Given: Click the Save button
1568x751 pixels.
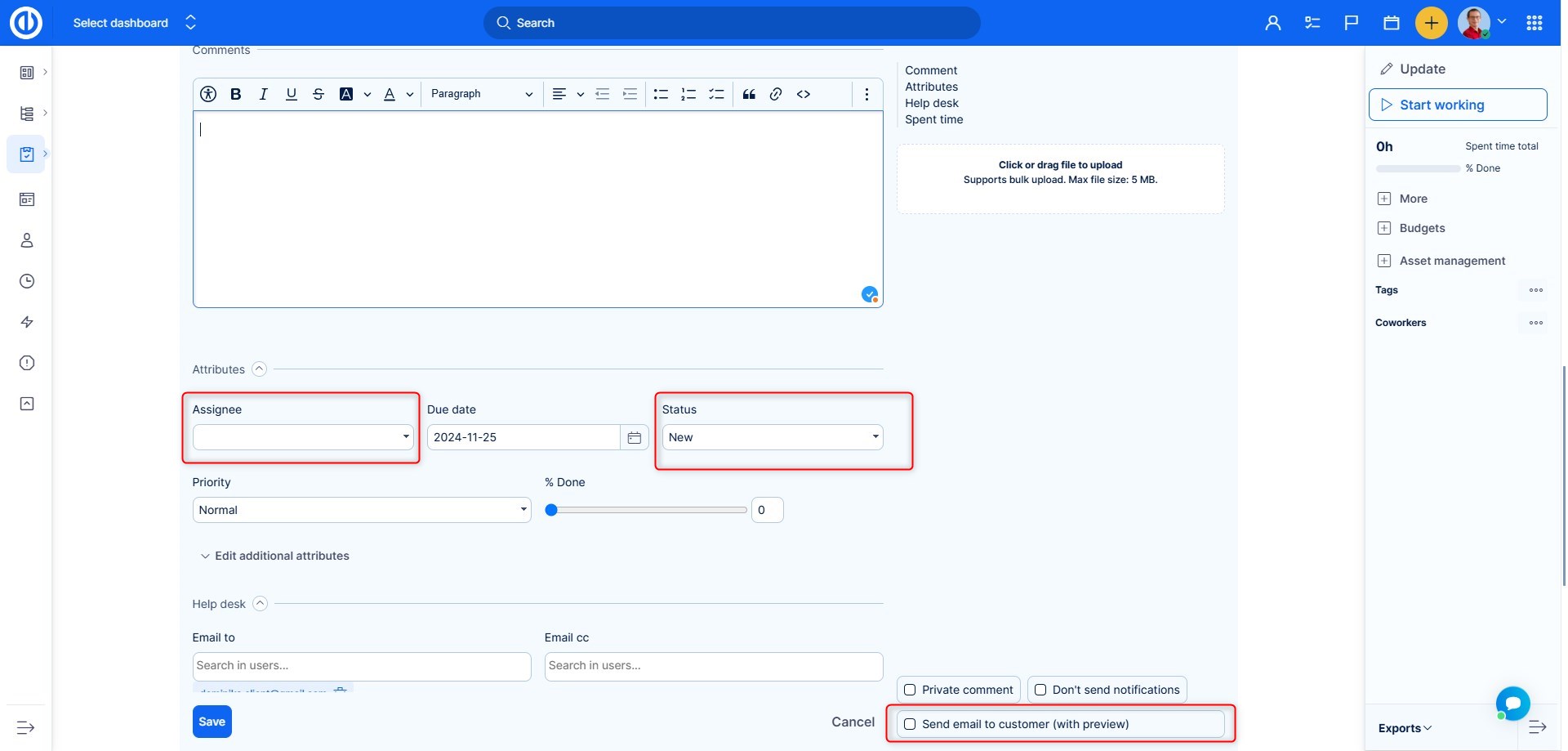Looking at the screenshot, I should (x=212, y=722).
